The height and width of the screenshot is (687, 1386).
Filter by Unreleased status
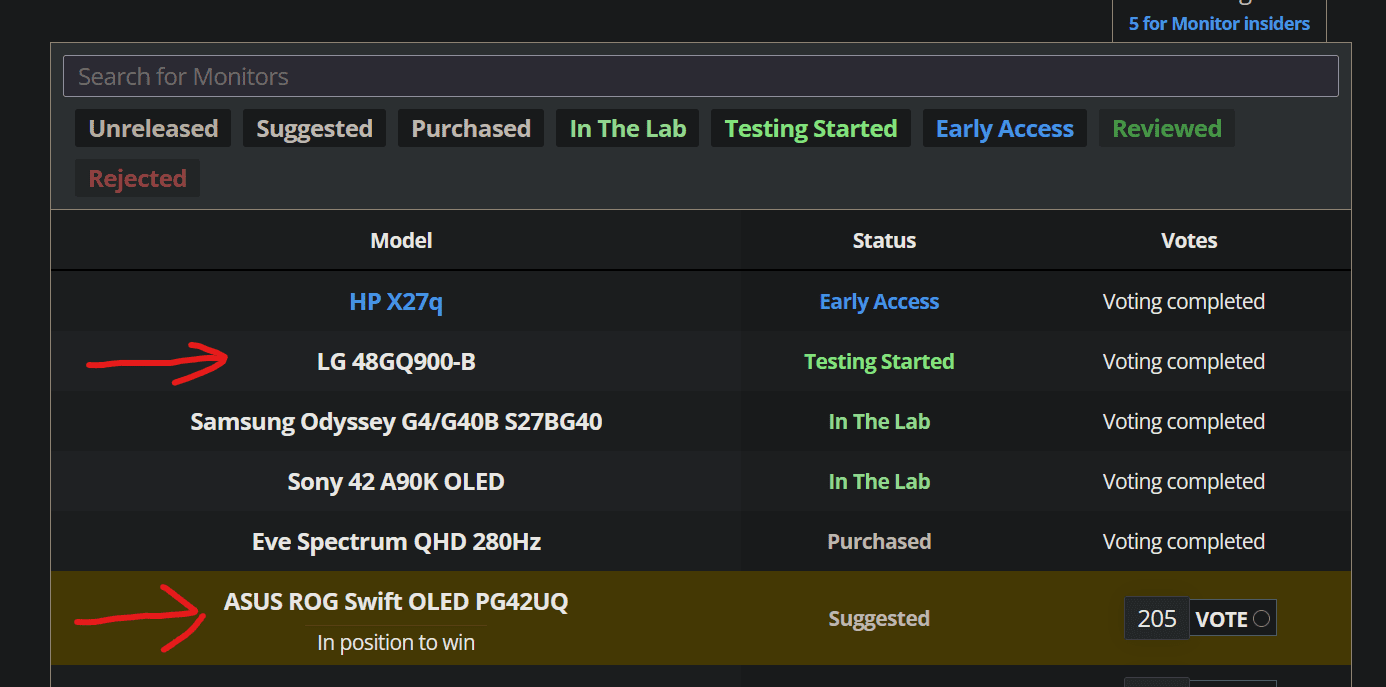click(x=153, y=128)
